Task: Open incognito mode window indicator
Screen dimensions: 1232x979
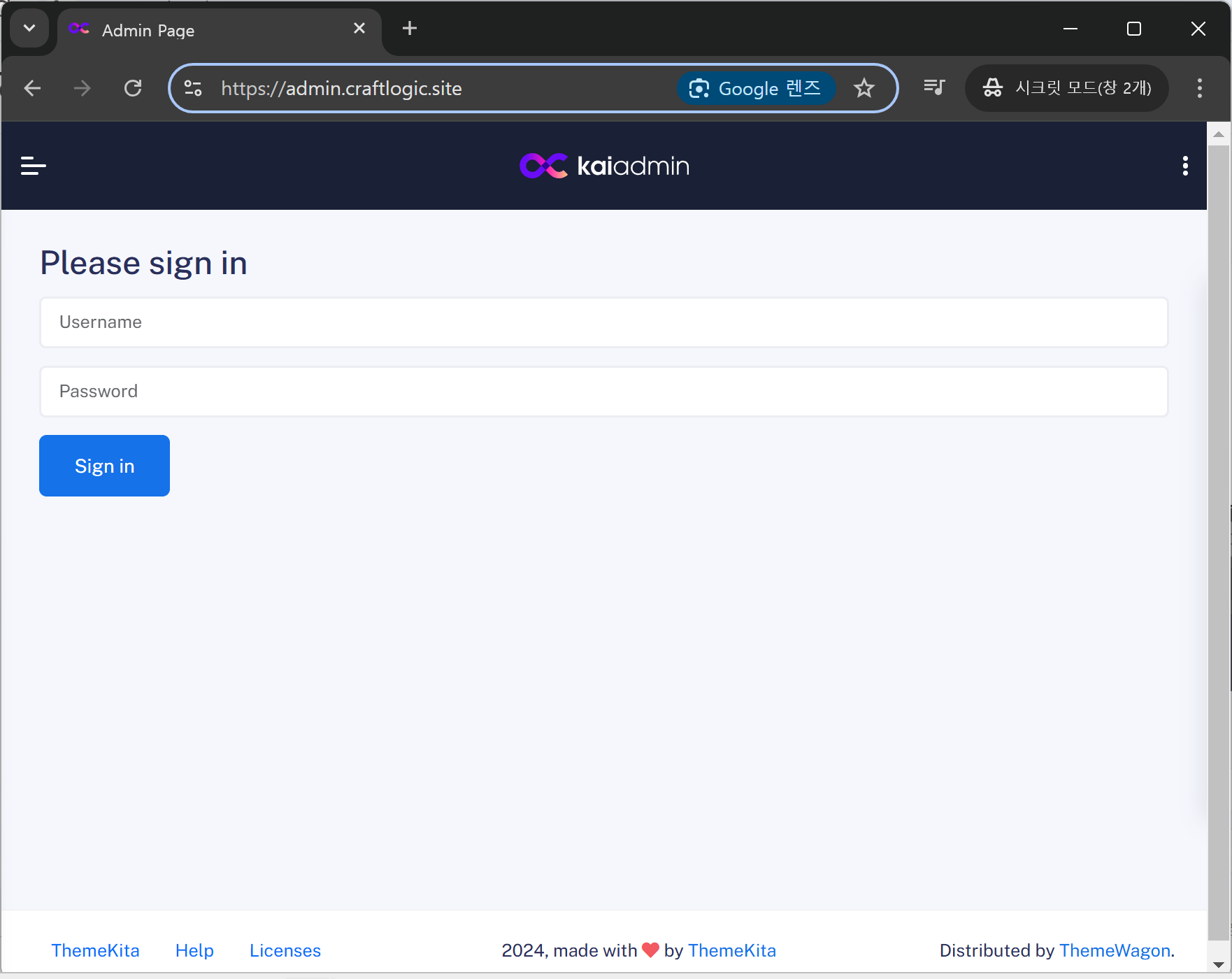Action: (1067, 88)
